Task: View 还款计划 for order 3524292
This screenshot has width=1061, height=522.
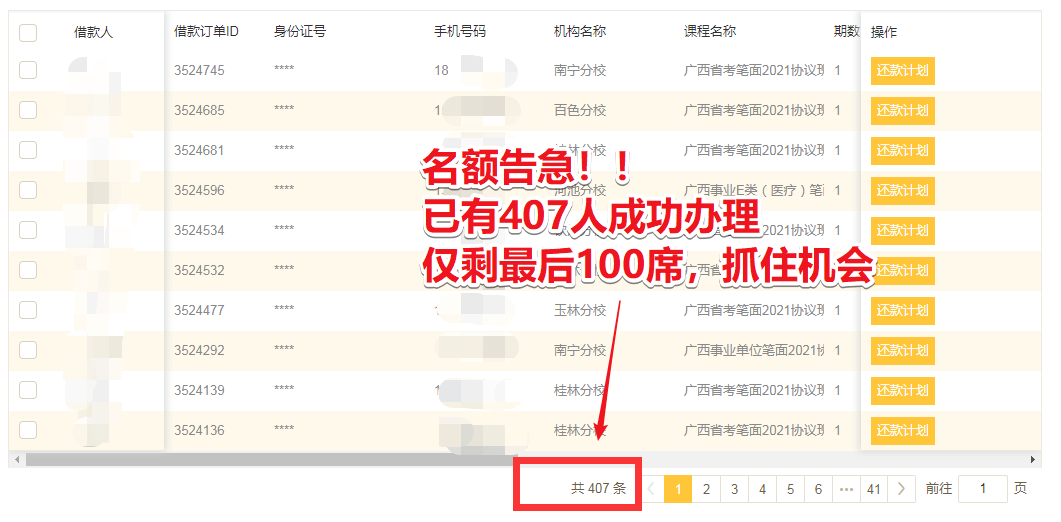Action: 902,351
